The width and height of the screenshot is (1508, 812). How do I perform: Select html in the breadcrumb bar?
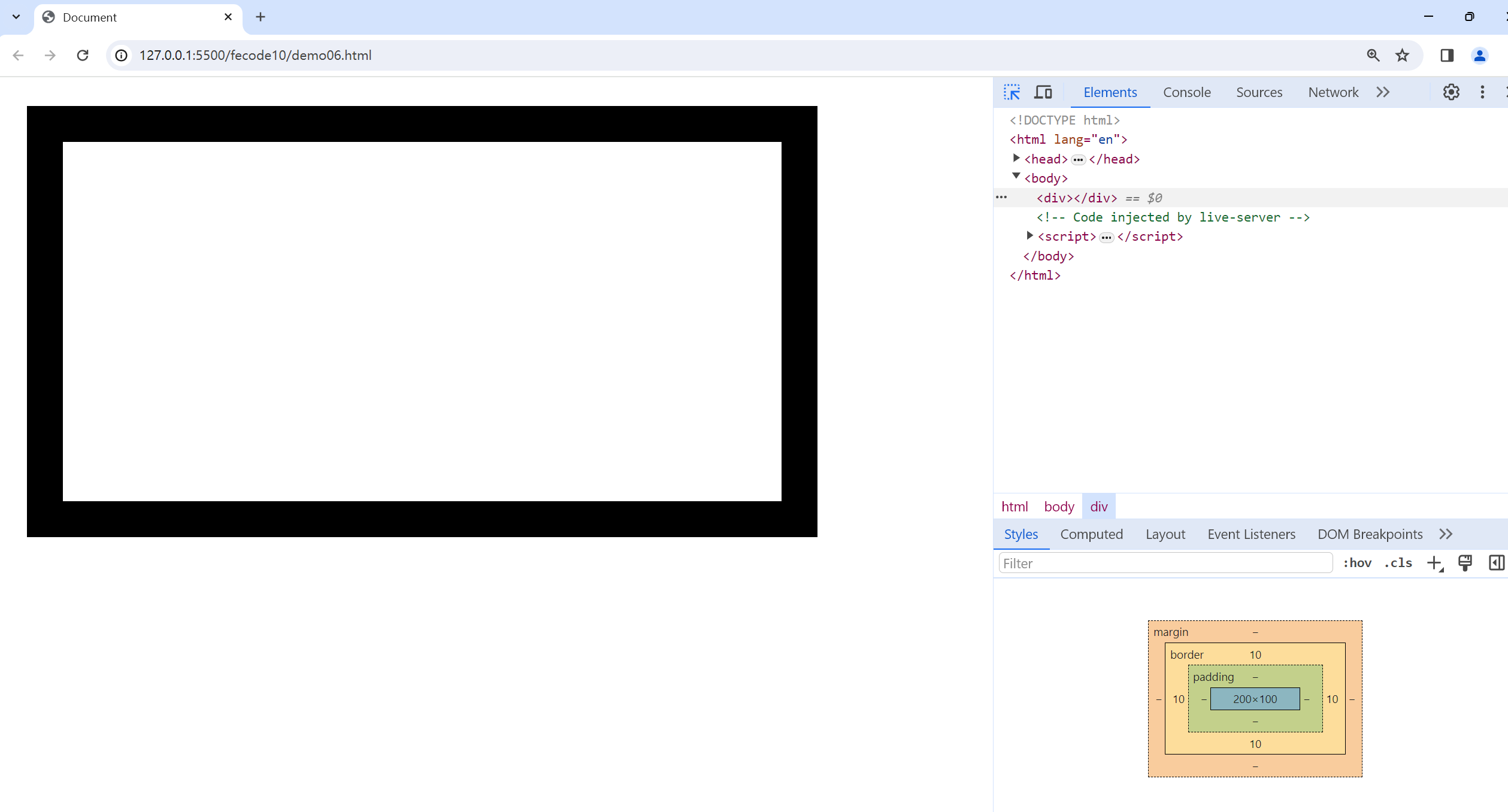click(x=1015, y=507)
